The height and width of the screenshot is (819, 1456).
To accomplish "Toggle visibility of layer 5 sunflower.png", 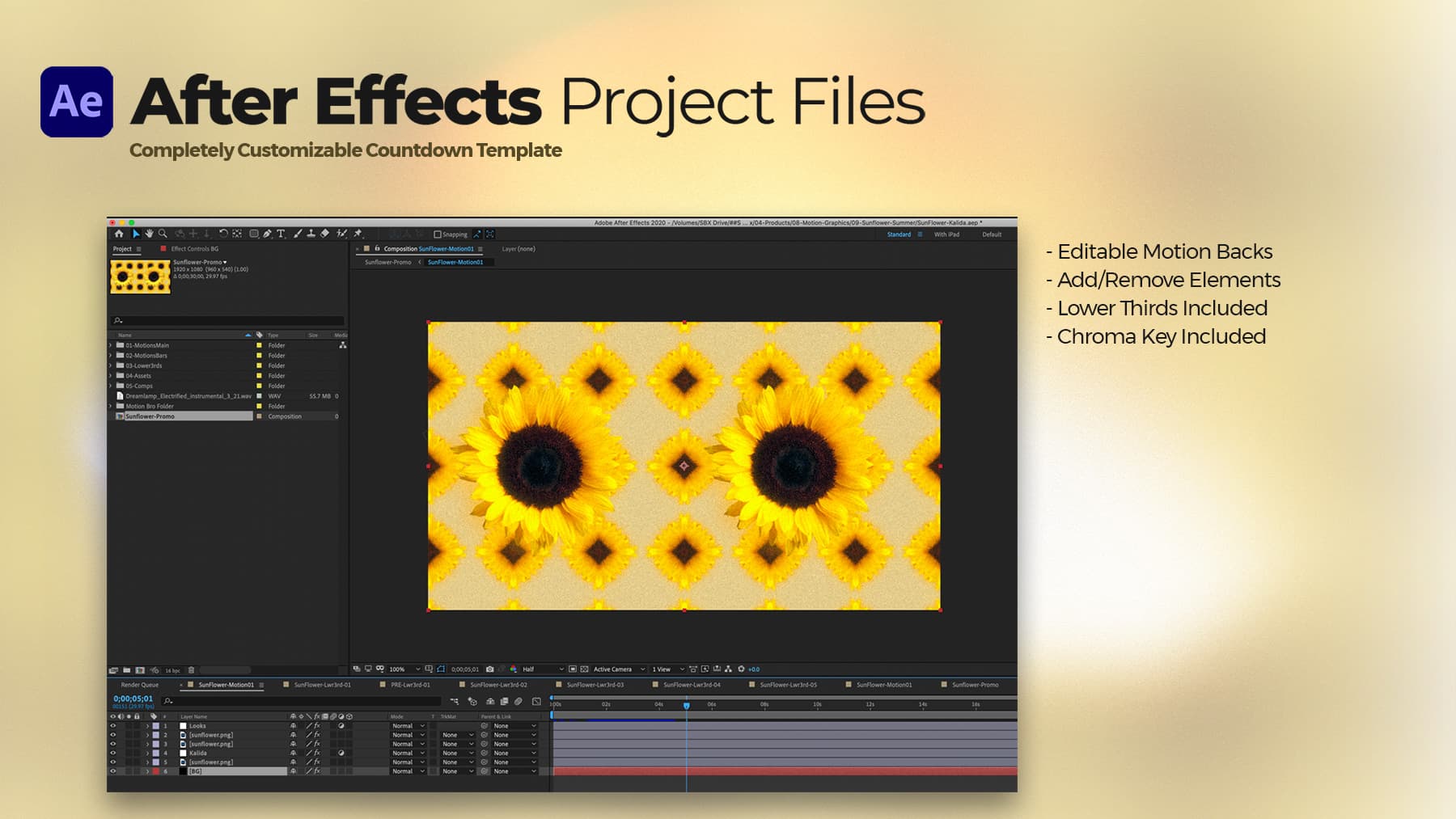I will [112, 762].
